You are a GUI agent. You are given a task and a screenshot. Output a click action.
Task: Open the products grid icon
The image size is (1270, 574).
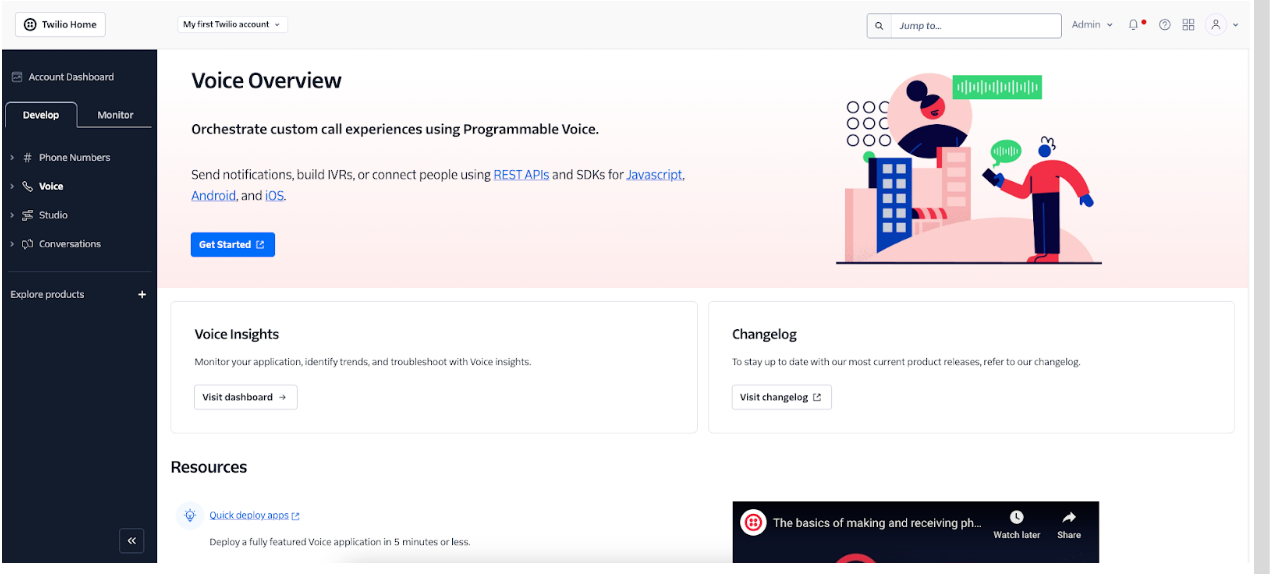(x=1188, y=25)
